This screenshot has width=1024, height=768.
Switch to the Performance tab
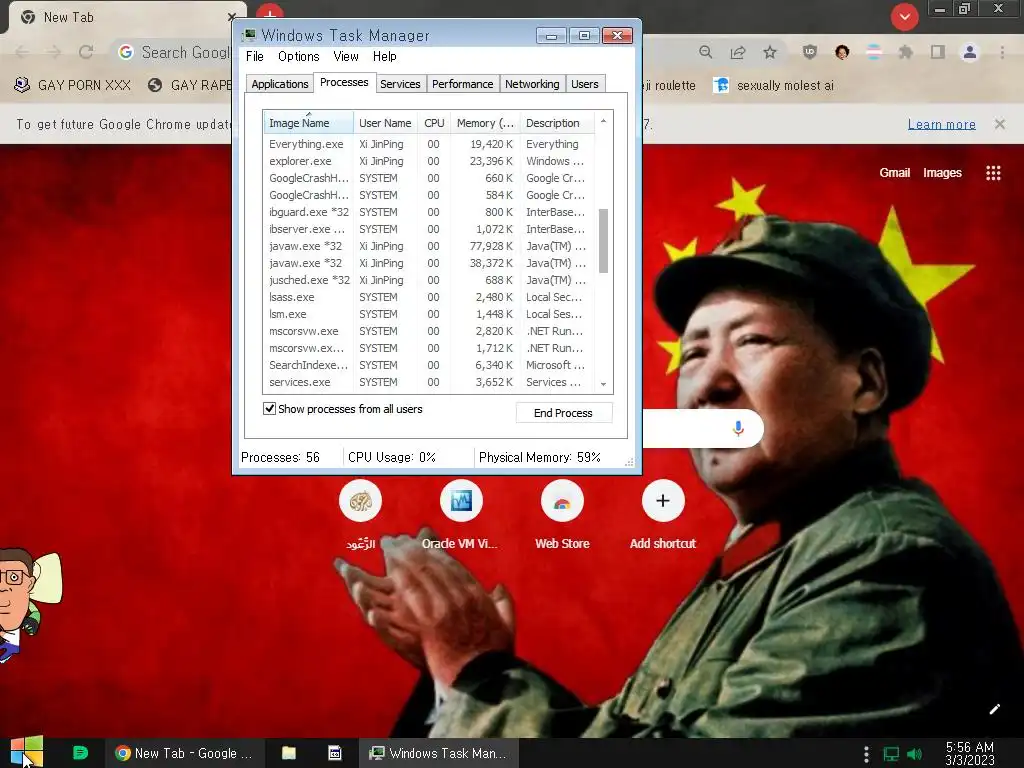pyautogui.click(x=462, y=84)
